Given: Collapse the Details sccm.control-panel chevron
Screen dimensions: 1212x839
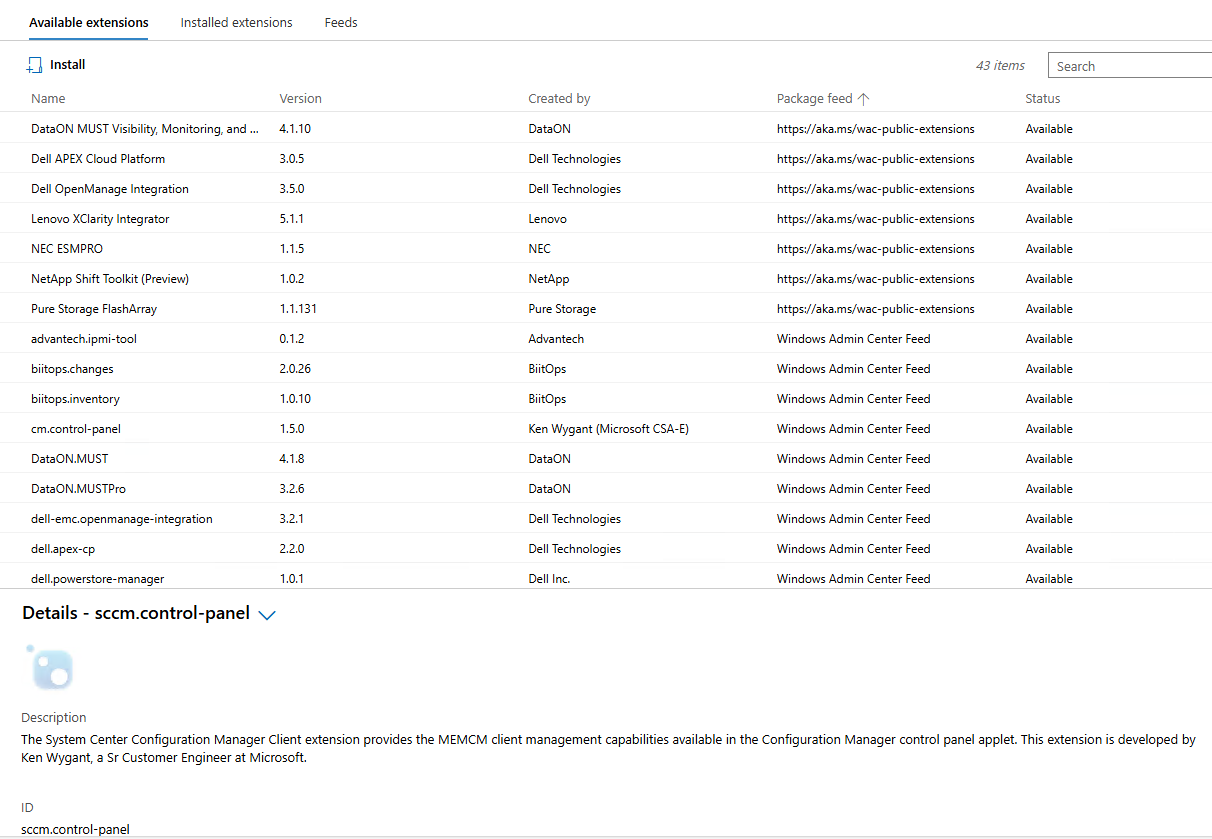Looking at the screenshot, I should click(267, 615).
